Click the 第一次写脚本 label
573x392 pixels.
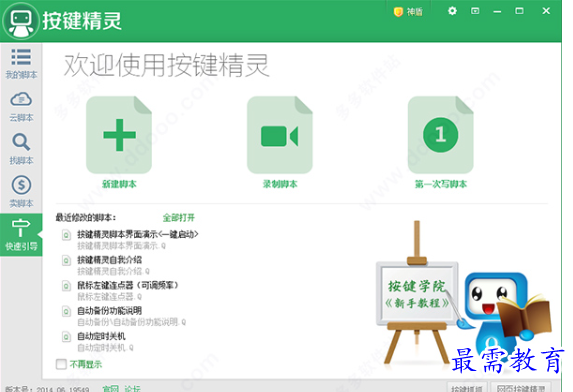tap(441, 184)
